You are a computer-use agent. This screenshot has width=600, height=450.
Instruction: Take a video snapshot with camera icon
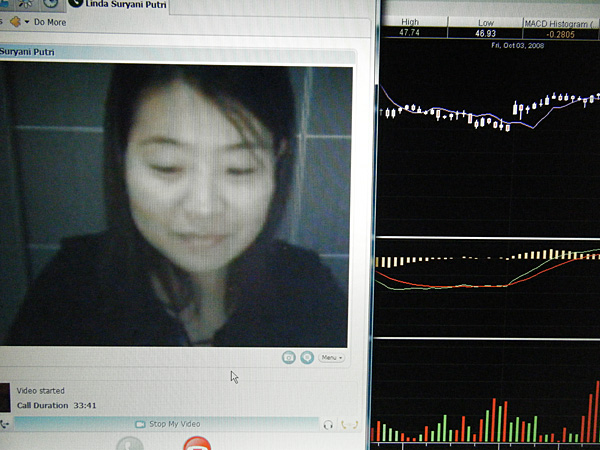click(289, 357)
